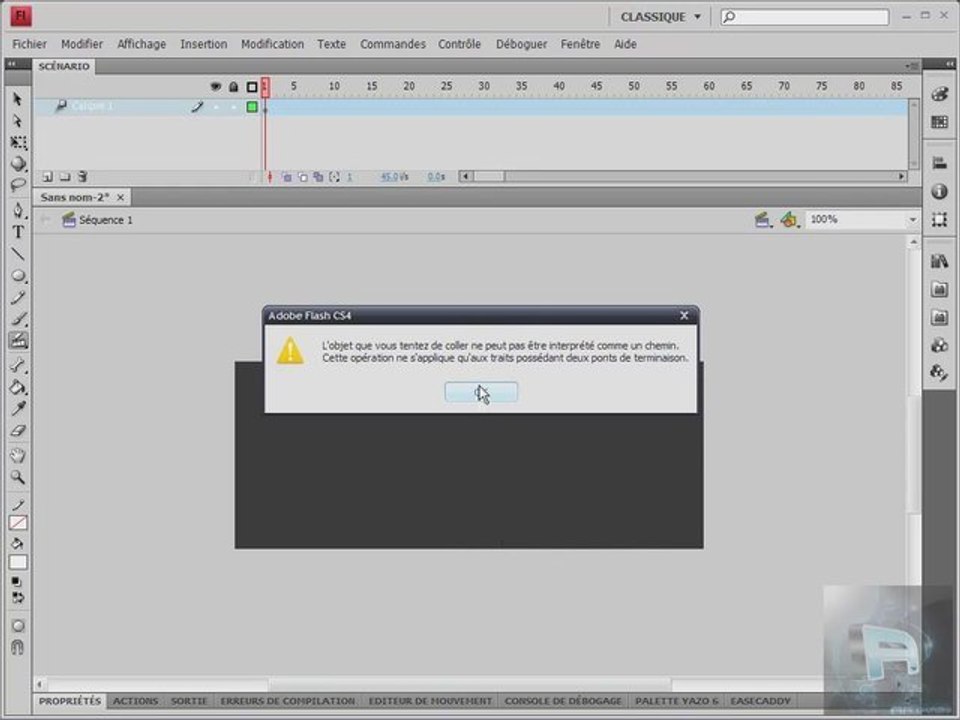Image resolution: width=960 pixels, height=720 pixels.
Task: Open the Library books panel icon
Action: click(x=940, y=261)
